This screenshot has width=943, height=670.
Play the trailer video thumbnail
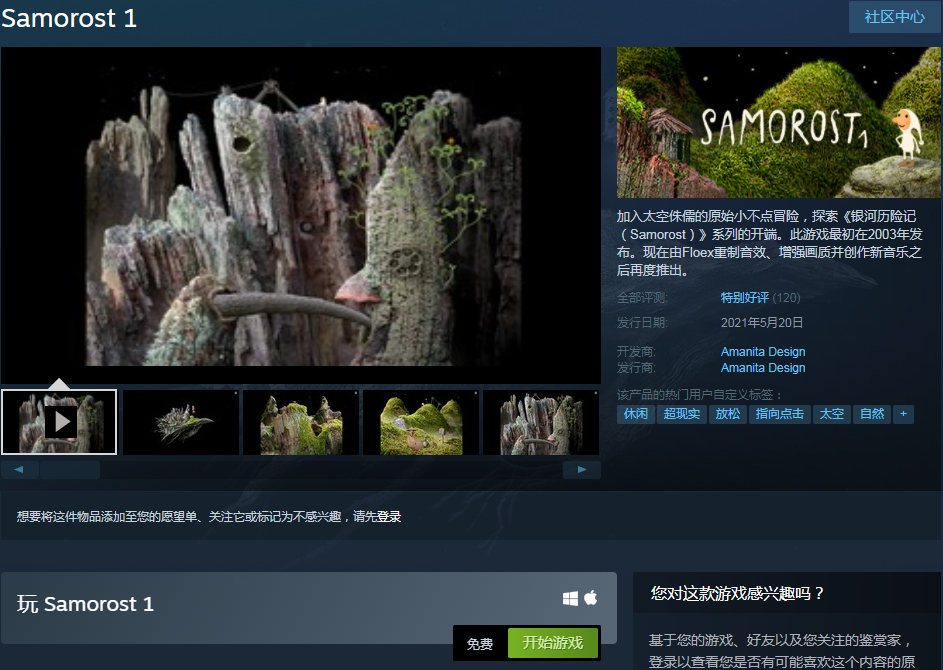coord(59,422)
